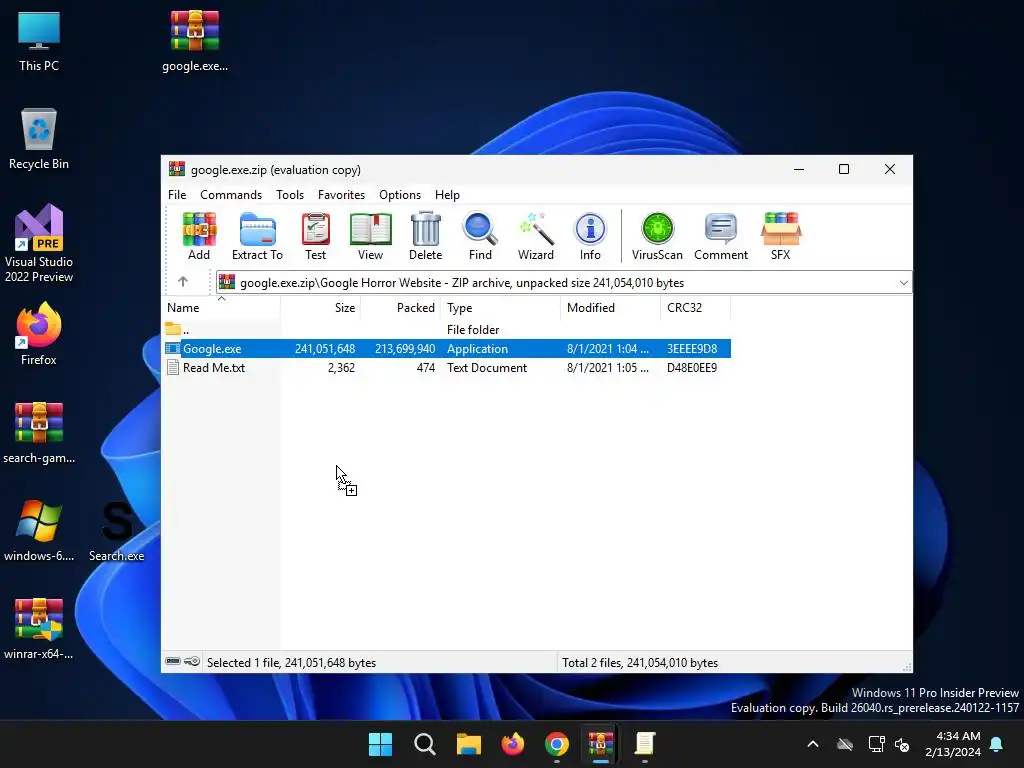Open the Tools menu
Image resolution: width=1024 pixels, height=768 pixels.
coord(290,195)
